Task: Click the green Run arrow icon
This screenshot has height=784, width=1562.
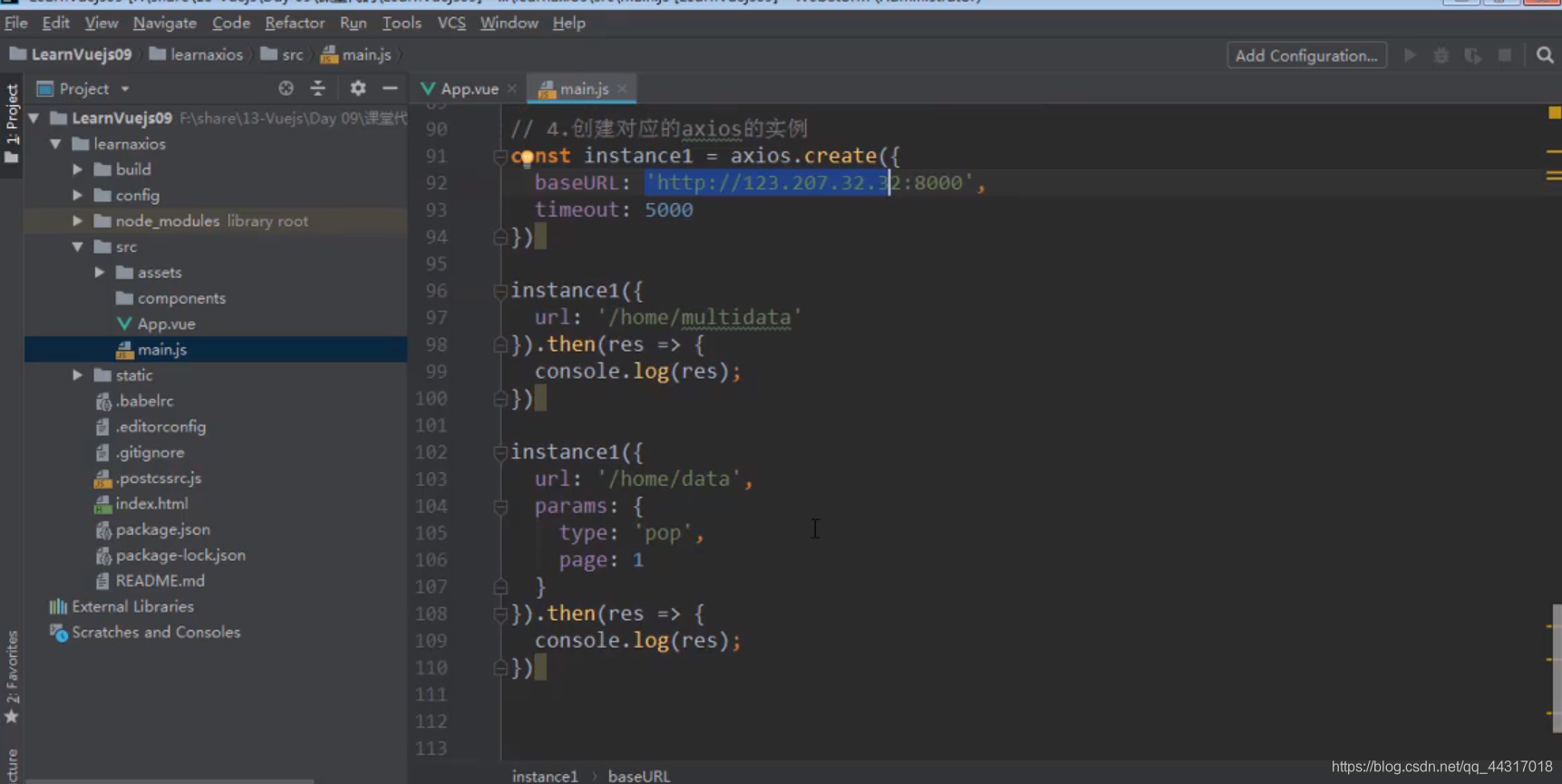Action: 1410,55
